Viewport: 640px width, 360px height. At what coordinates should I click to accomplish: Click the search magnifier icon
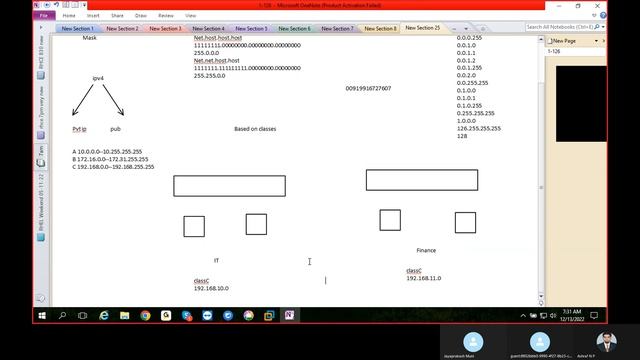click(x=597, y=27)
